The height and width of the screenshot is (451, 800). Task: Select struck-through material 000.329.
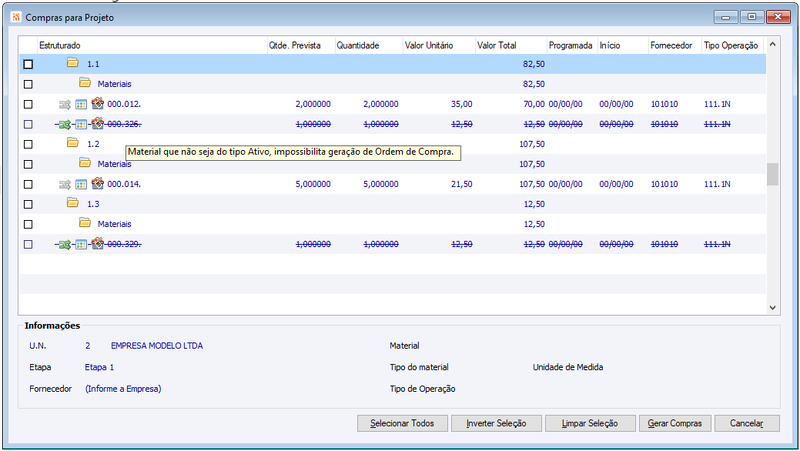coord(124,244)
